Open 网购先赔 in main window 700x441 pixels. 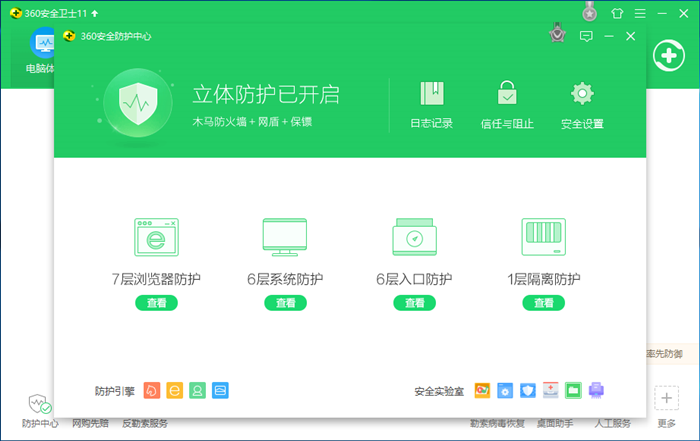click(x=91, y=423)
